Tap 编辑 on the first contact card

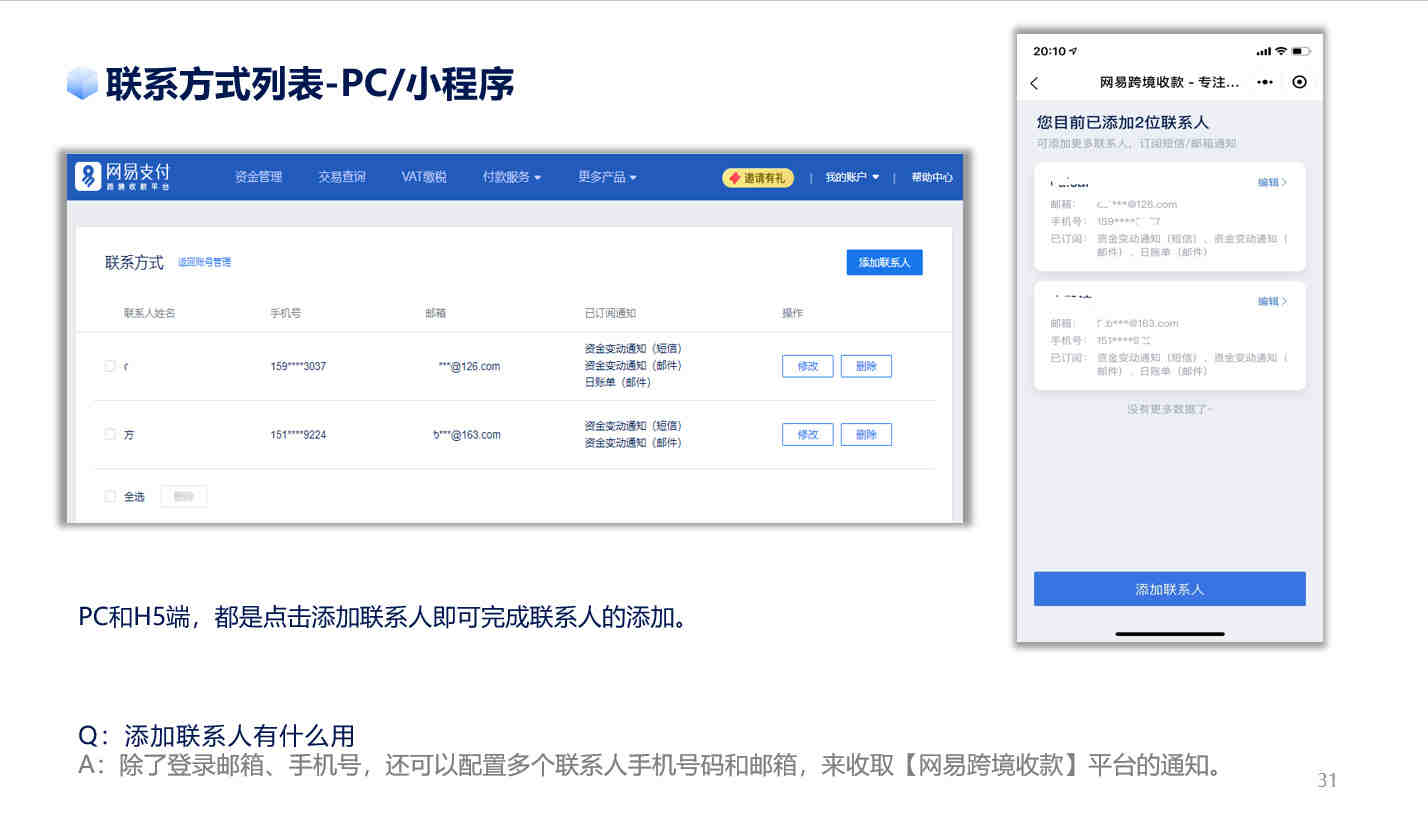coord(1272,183)
